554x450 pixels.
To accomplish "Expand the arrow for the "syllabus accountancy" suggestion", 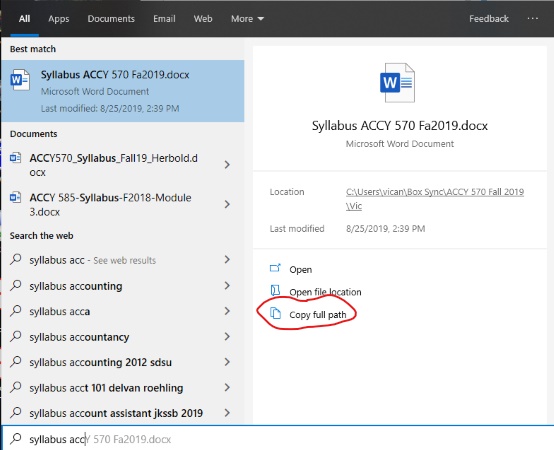I will click(227, 336).
